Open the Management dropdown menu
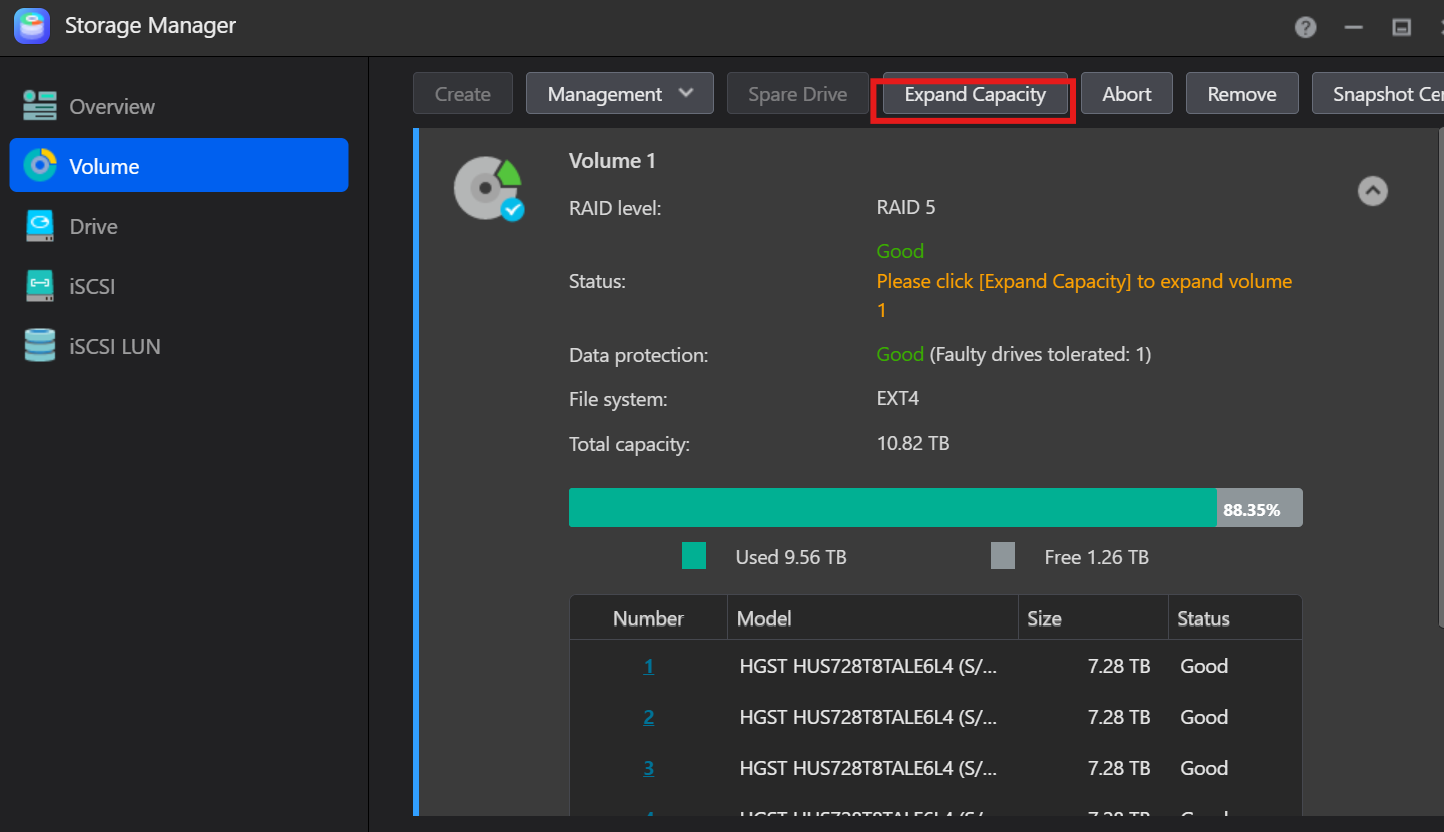This screenshot has height=832, width=1444. pyautogui.click(x=619, y=94)
